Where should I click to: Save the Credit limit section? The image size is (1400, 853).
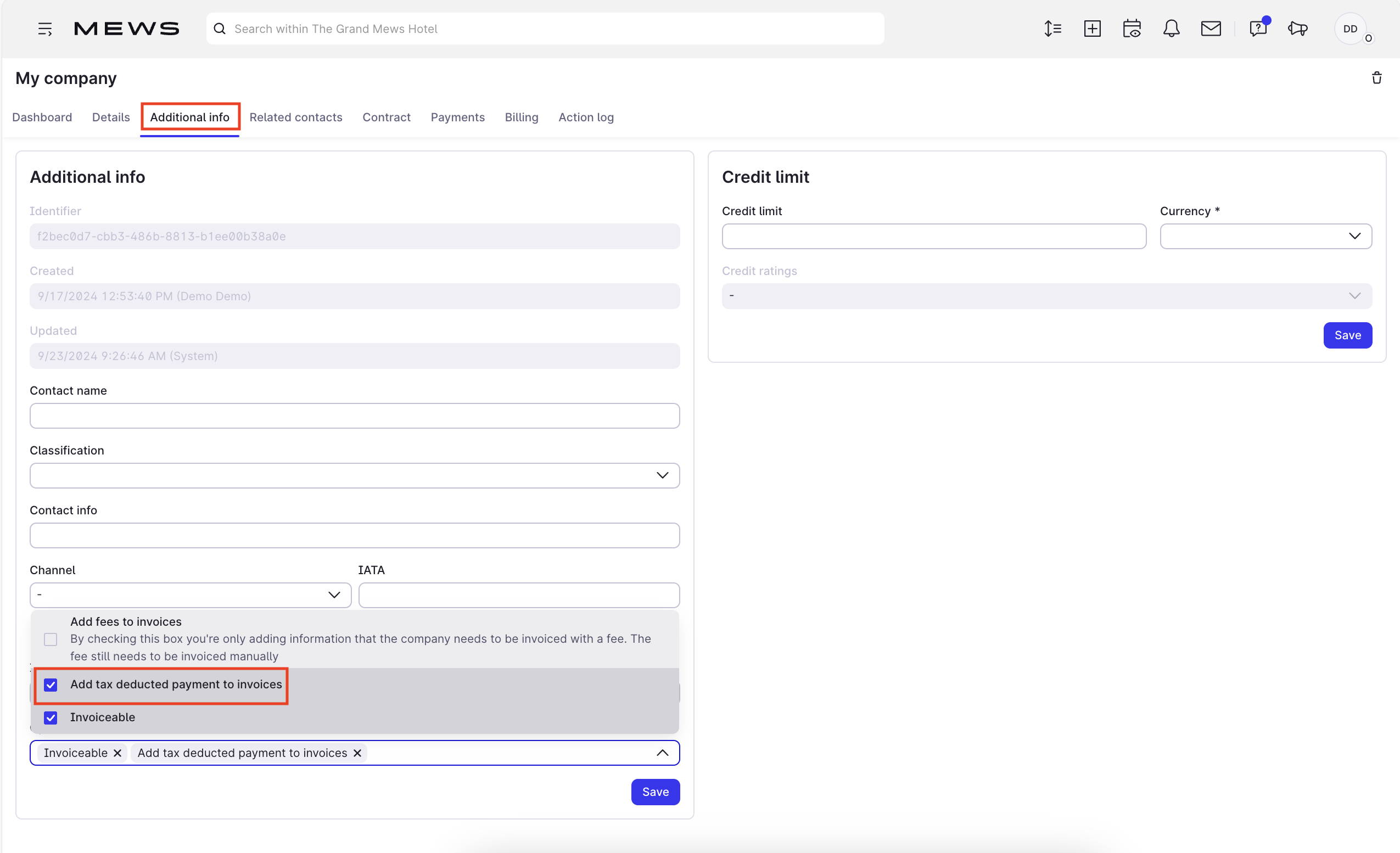[1348, 335]
